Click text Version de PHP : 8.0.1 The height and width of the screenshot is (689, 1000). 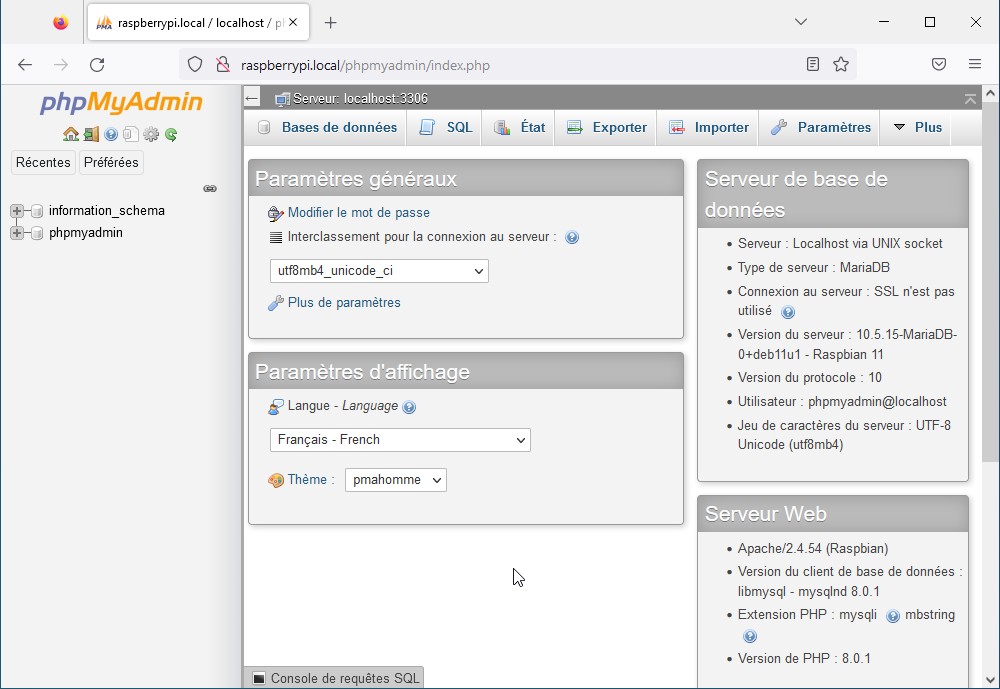point(804,659)
